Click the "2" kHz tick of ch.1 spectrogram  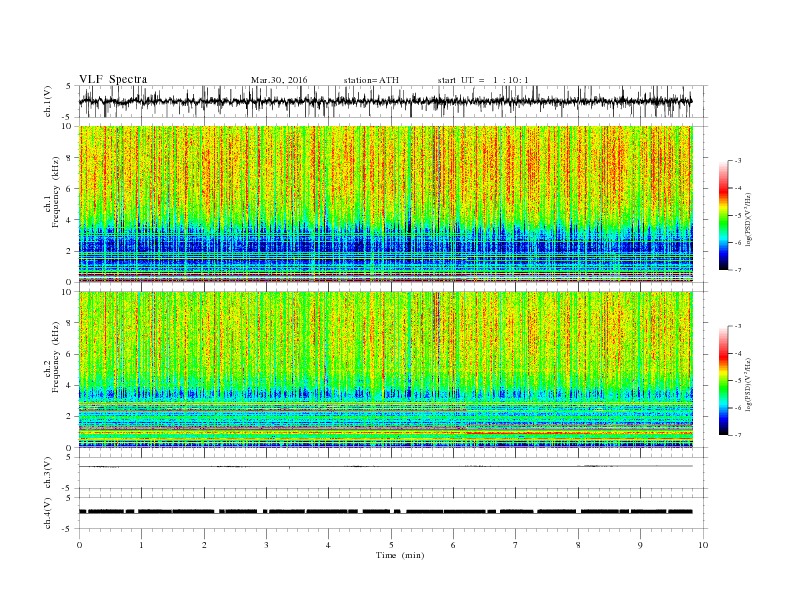[x=70, y=251]
